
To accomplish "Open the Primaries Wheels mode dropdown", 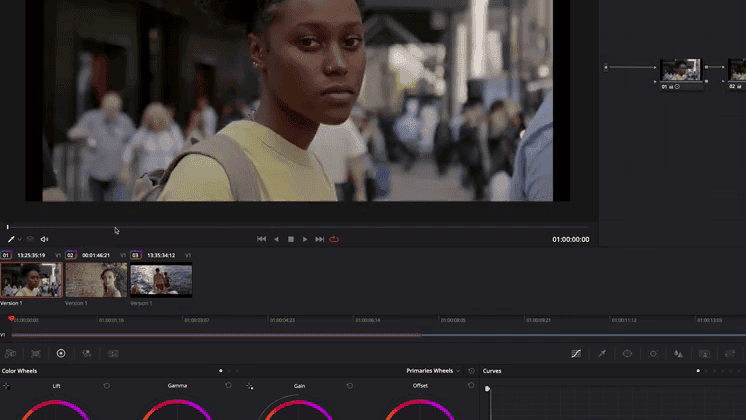I will click(x=433, y=371).
